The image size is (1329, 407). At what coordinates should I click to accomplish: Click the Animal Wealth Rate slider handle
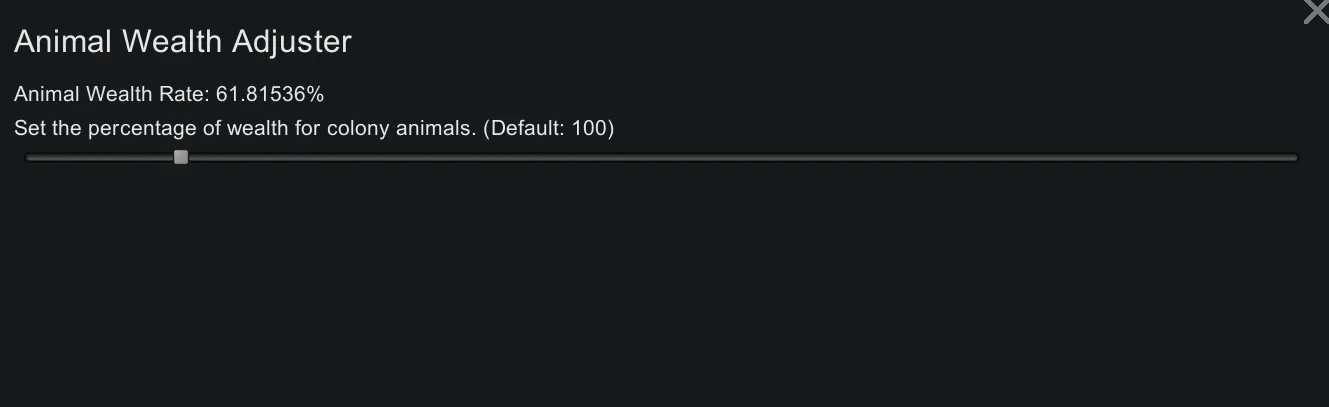pos(181,157)
